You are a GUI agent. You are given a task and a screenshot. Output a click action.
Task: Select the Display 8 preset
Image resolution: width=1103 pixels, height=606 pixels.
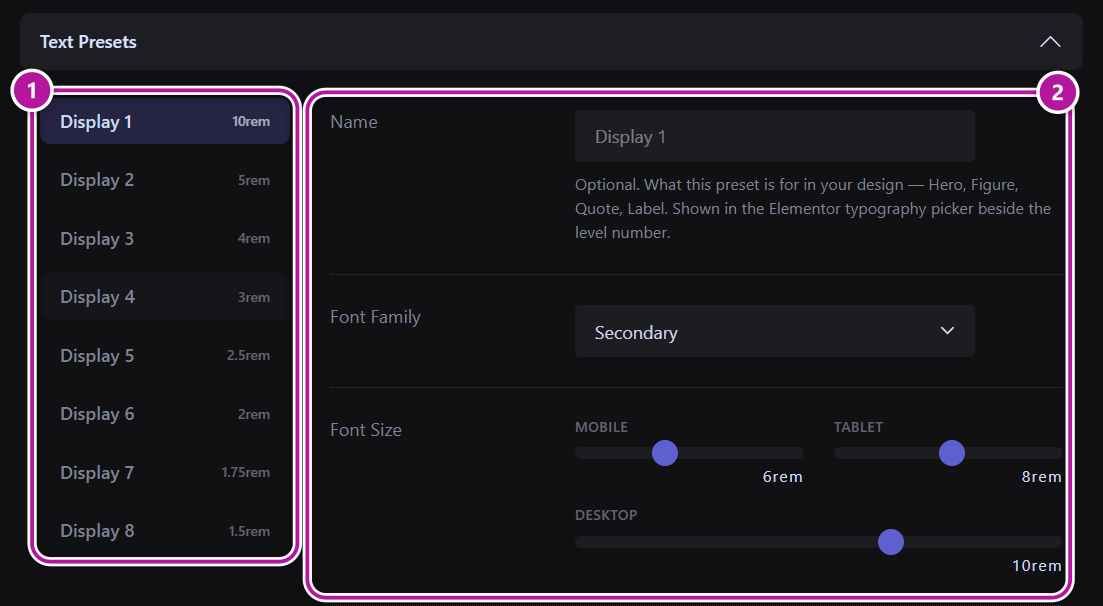[165, 531]
